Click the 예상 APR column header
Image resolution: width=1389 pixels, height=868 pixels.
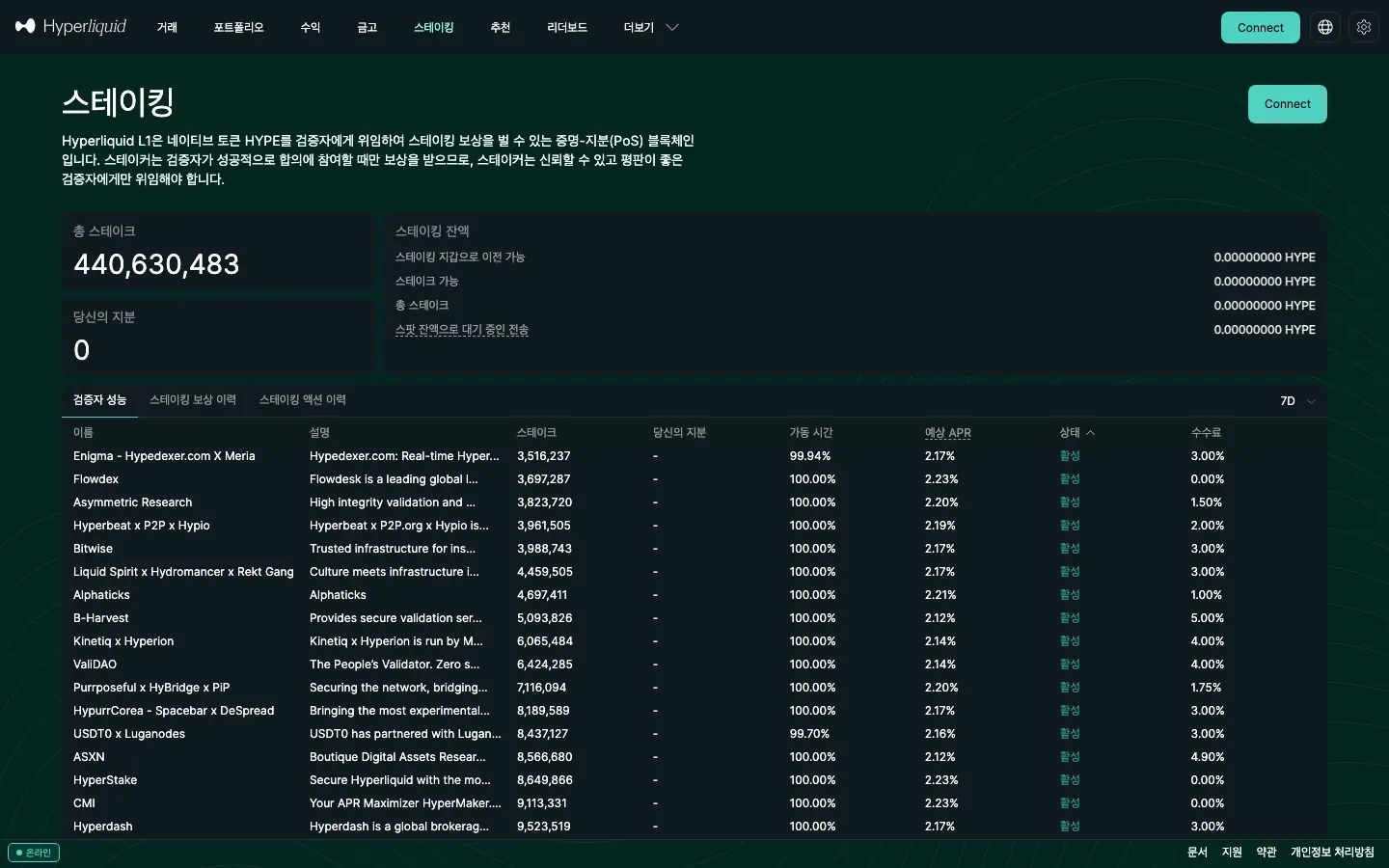point(948,433)
